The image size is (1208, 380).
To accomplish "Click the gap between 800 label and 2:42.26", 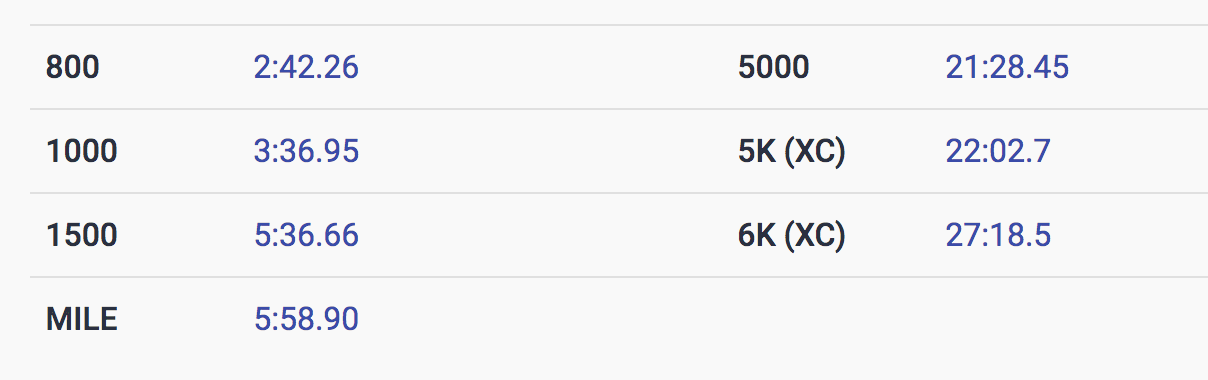I will click(x=177, y=68).
